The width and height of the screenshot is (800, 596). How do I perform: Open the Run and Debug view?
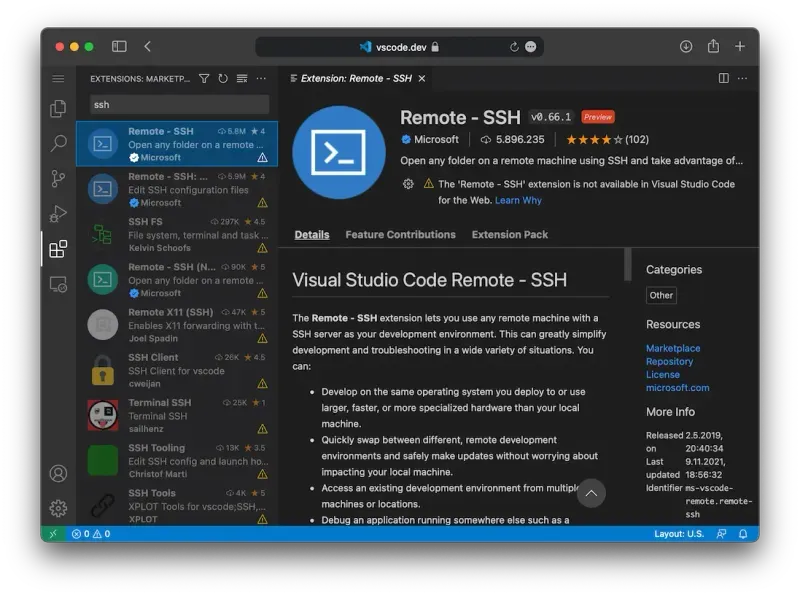[x=58, y=213]
